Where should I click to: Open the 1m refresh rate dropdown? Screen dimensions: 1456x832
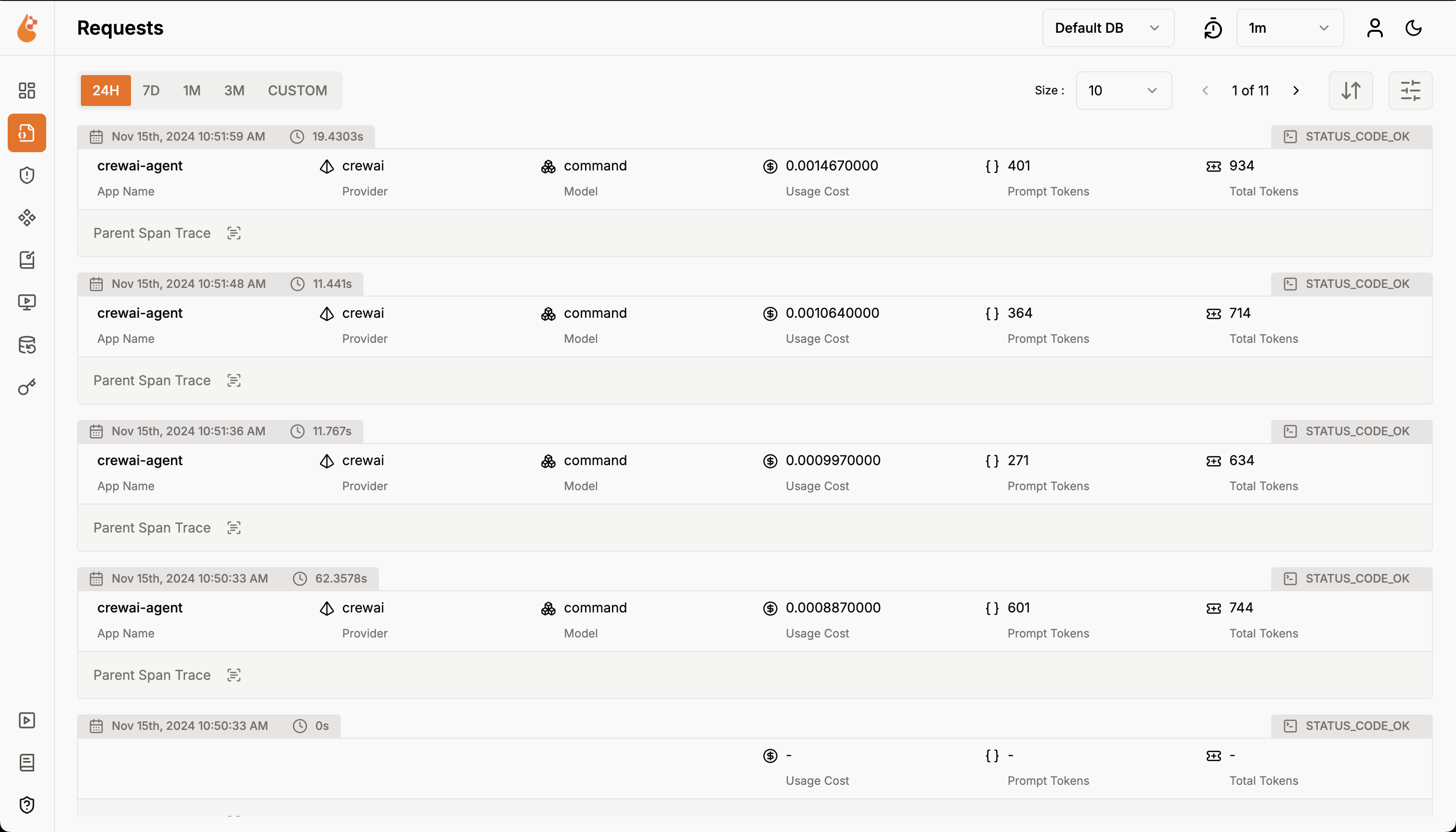[1289, 27]
